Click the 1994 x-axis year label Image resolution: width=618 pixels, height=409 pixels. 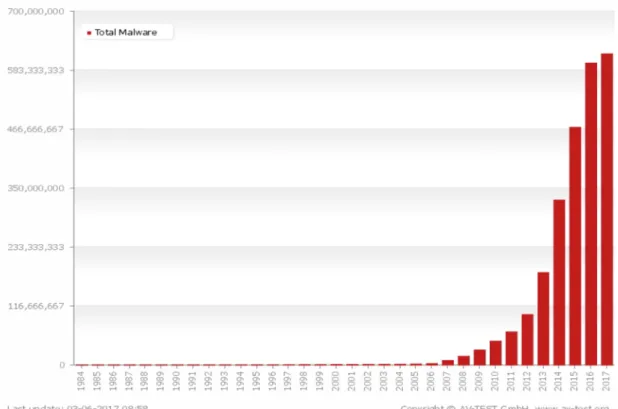pyautogui.click(x=240, y=381)
